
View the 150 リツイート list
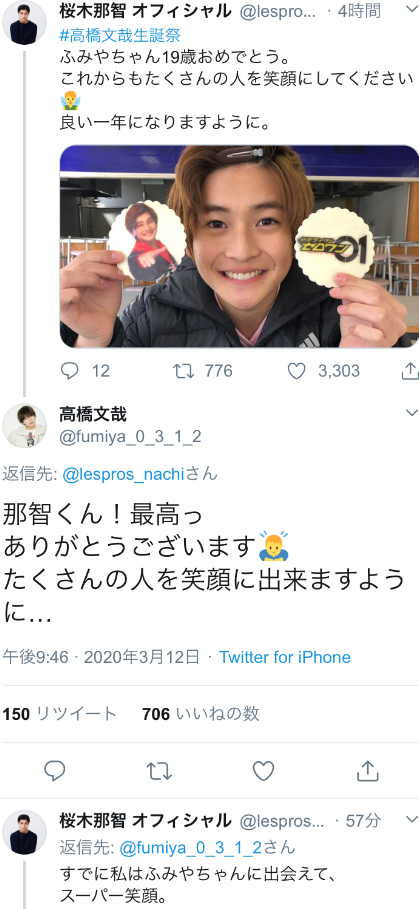coord(60,714)
